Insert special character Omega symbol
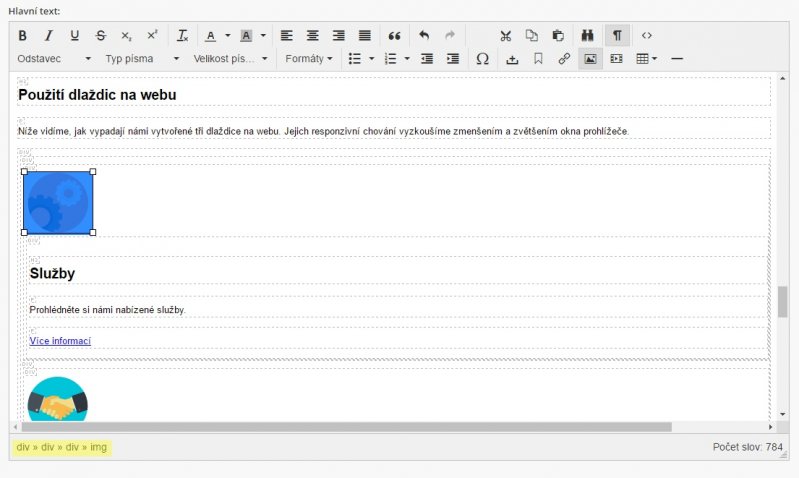This screenshot has width=799, height=478. coord(482,59)
